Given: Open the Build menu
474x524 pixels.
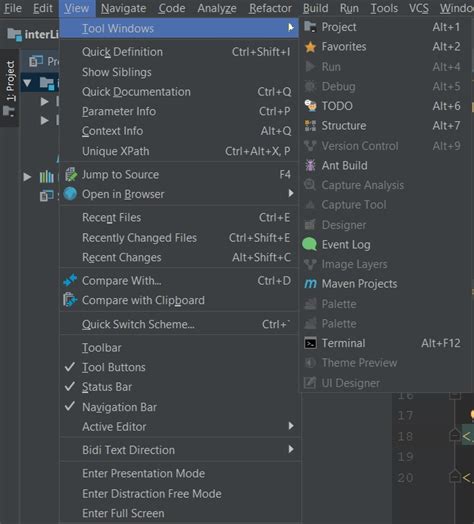Looking at the screenshot, I should 315,8.
